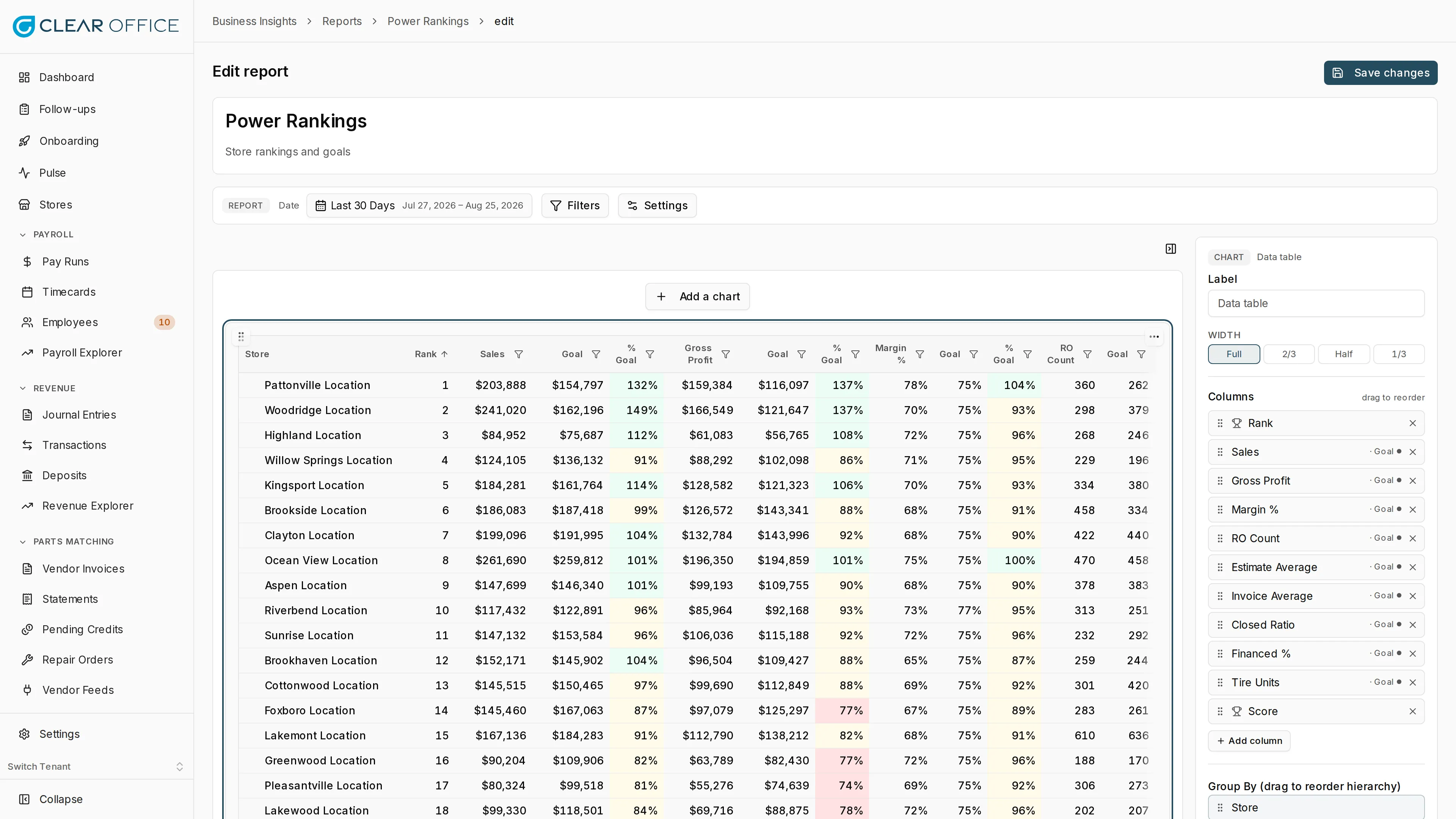Toggle Goal for Margin % column
Image resolution: width=1456 pixels, height=819 pixels.
point(1386,509)
